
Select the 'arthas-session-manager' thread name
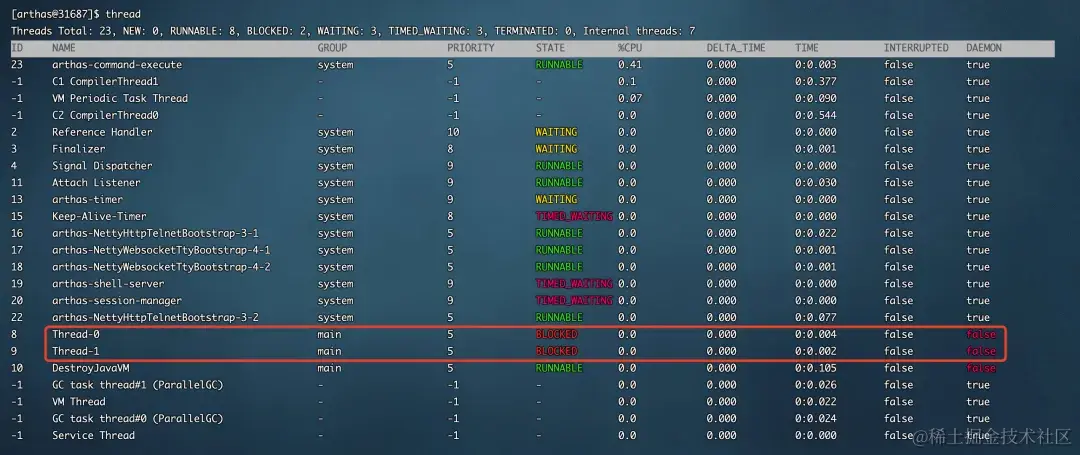point(117,301)
